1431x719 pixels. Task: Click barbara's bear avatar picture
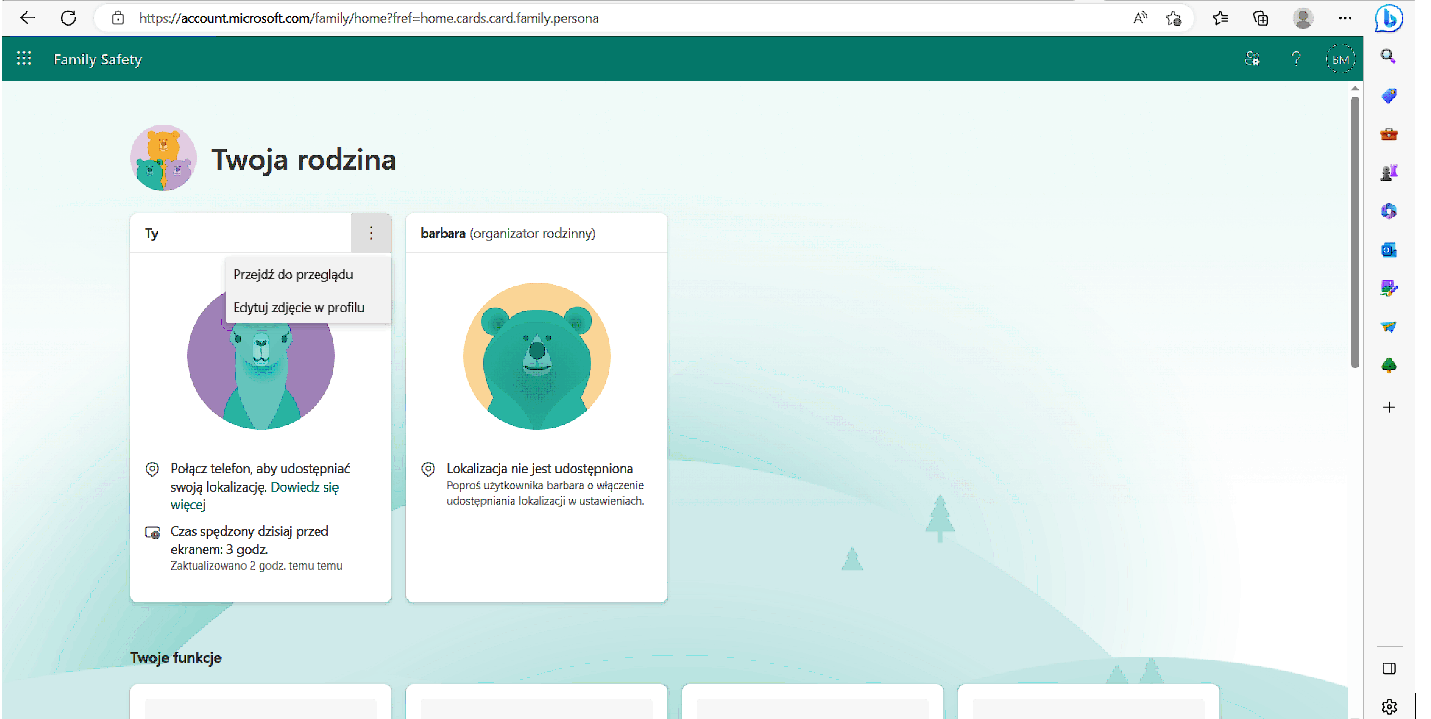537,356
